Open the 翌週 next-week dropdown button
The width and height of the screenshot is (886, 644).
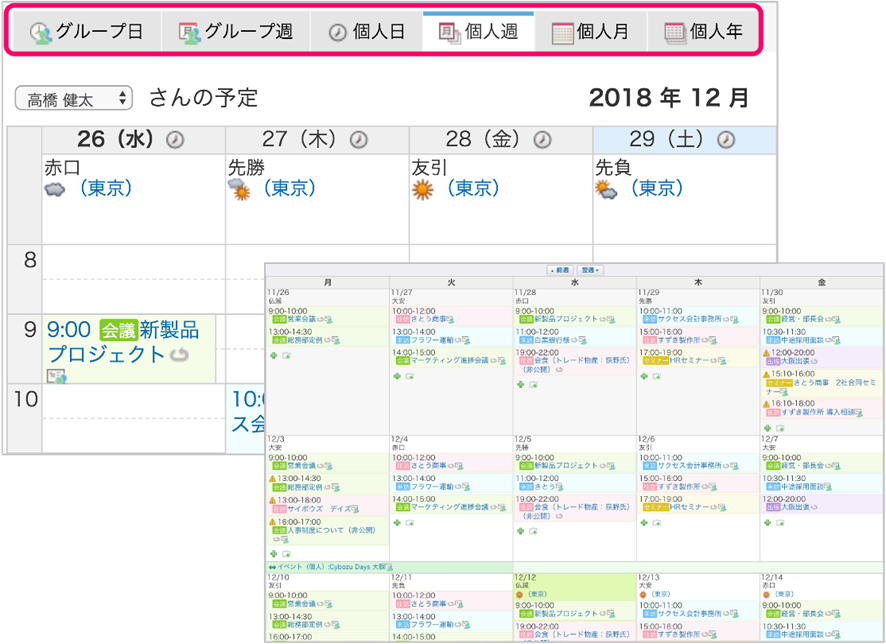[x=590, y=270]
